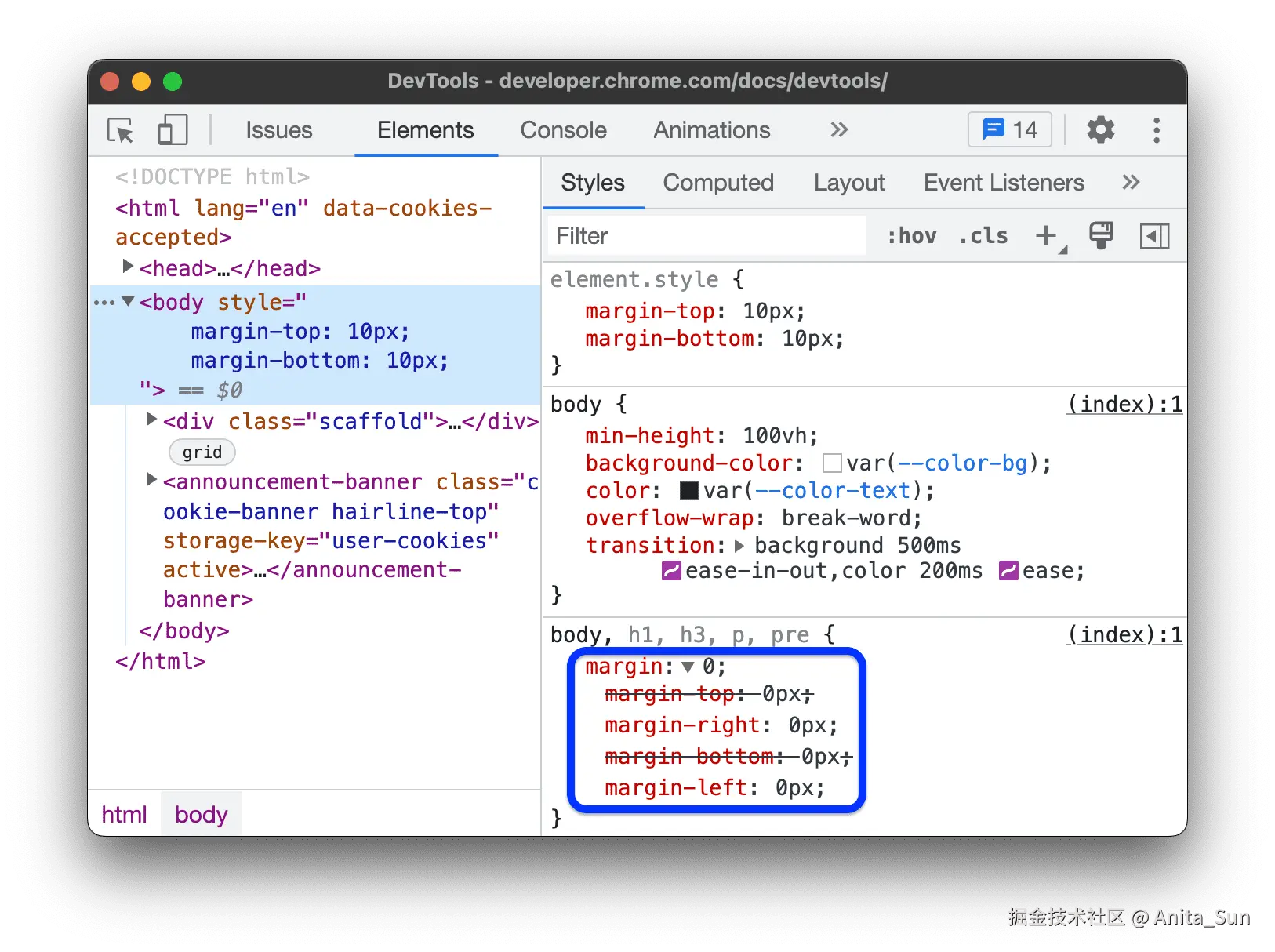Image resolution: width=1275 pixels, height=952 pixels.
Task: Toggle the device toolbar icon
Action: point(173,130)
